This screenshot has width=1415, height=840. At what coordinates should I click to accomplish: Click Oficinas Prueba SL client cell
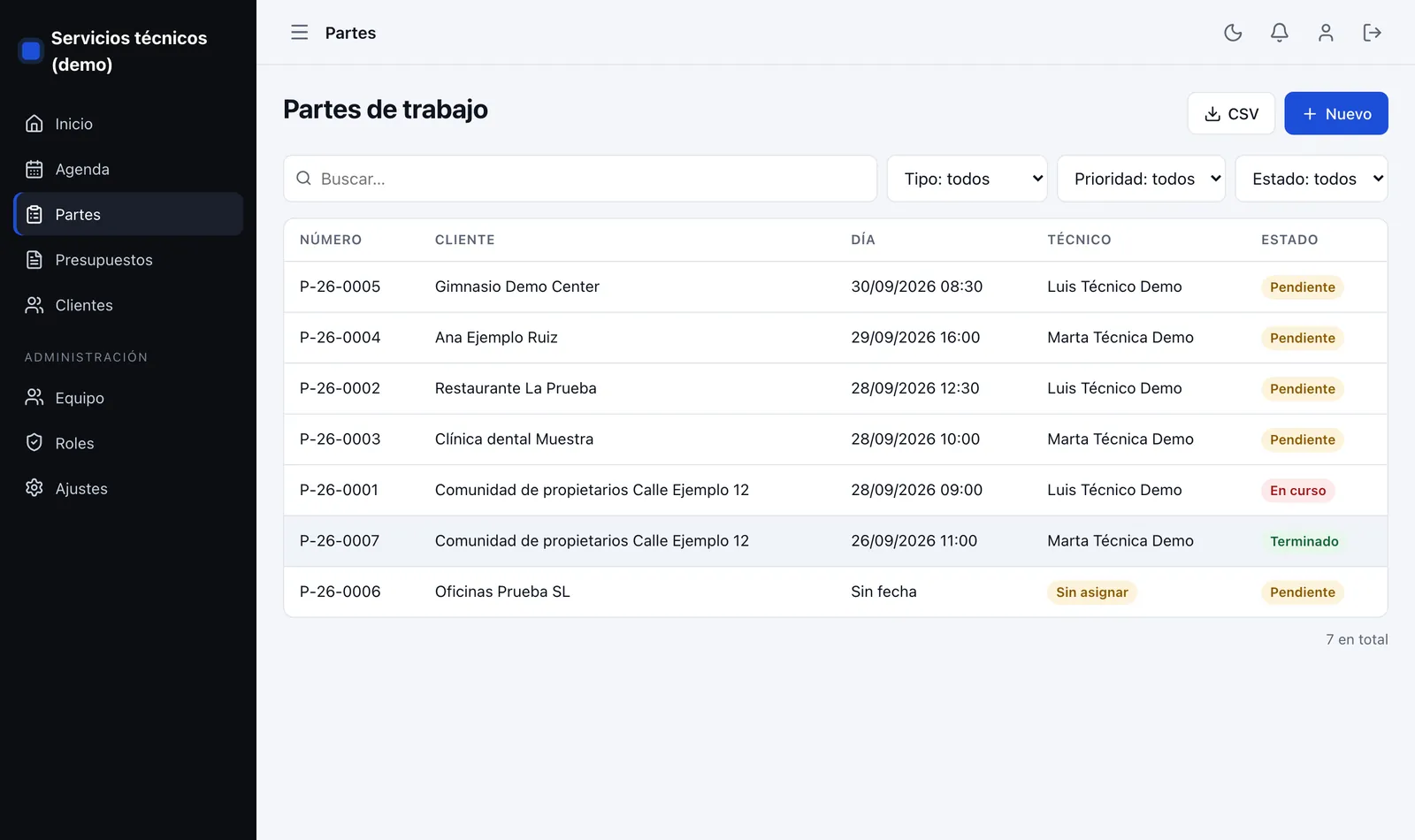click(502, 592)
